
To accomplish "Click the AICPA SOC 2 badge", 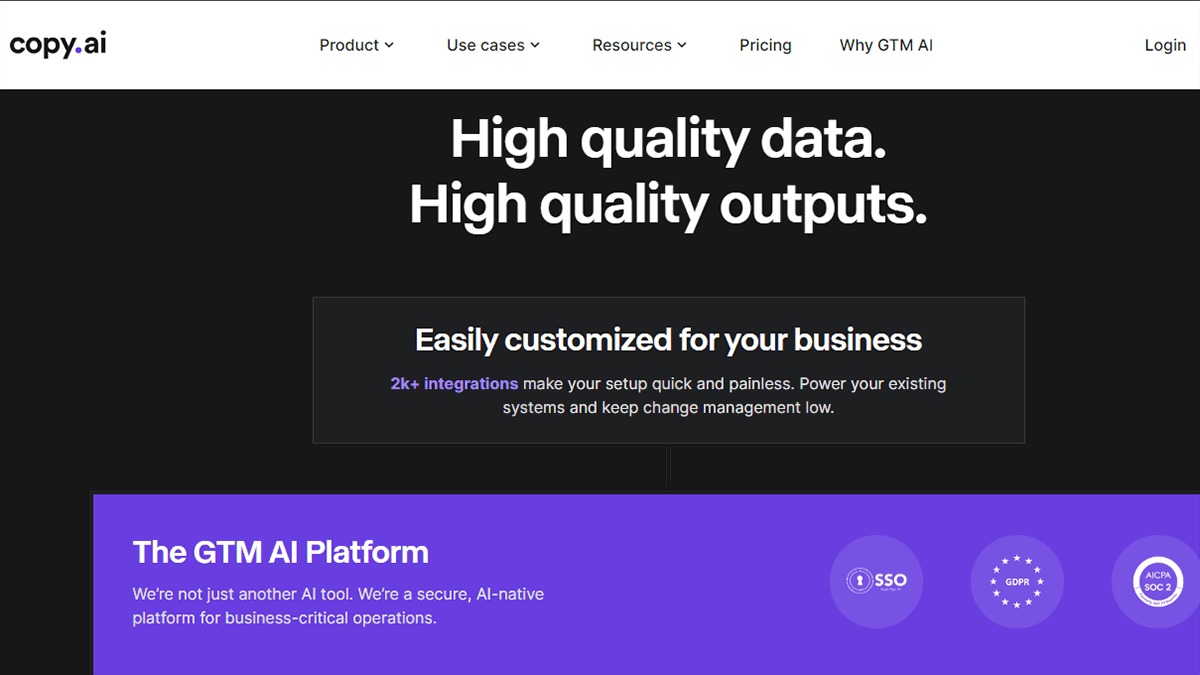I will (x=1155, y=581).
